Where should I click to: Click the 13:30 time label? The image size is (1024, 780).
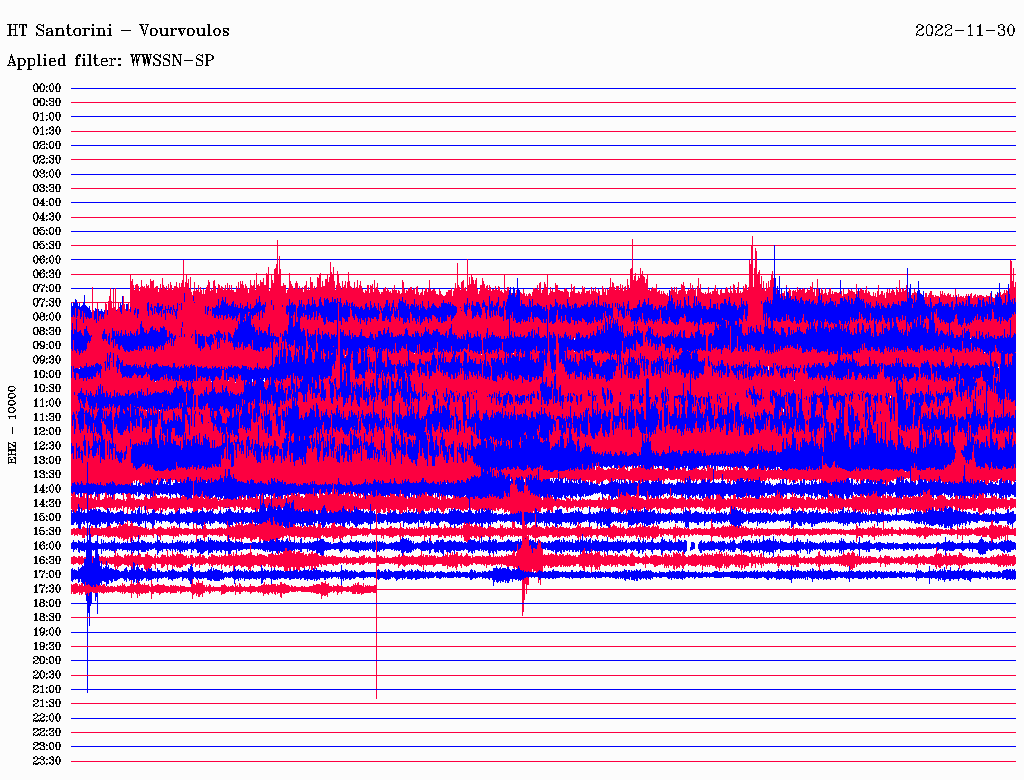[x=47, y=474]
